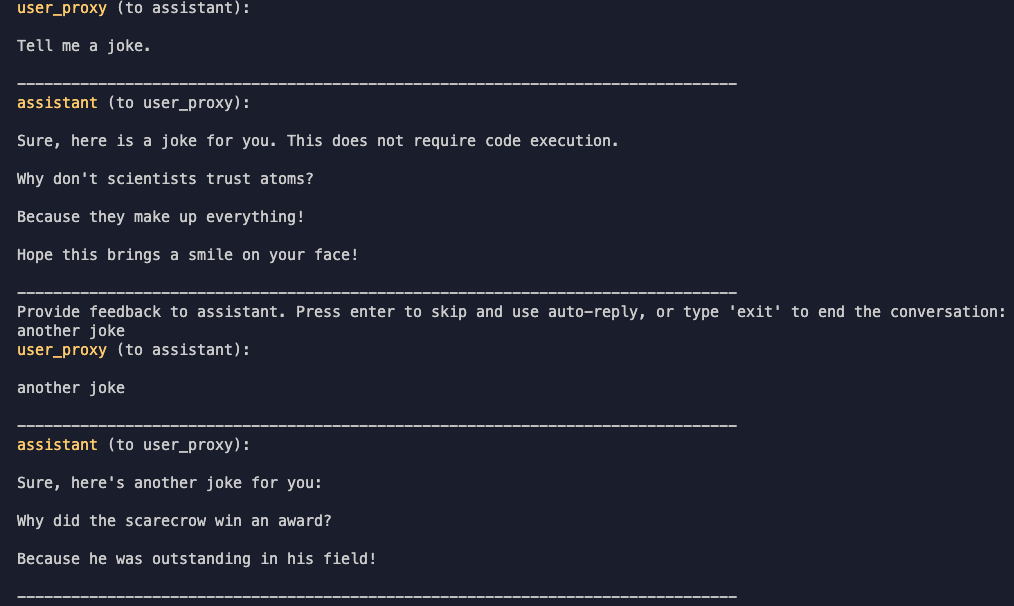Click '(to assistant):' after the first user_proxy

183,8
